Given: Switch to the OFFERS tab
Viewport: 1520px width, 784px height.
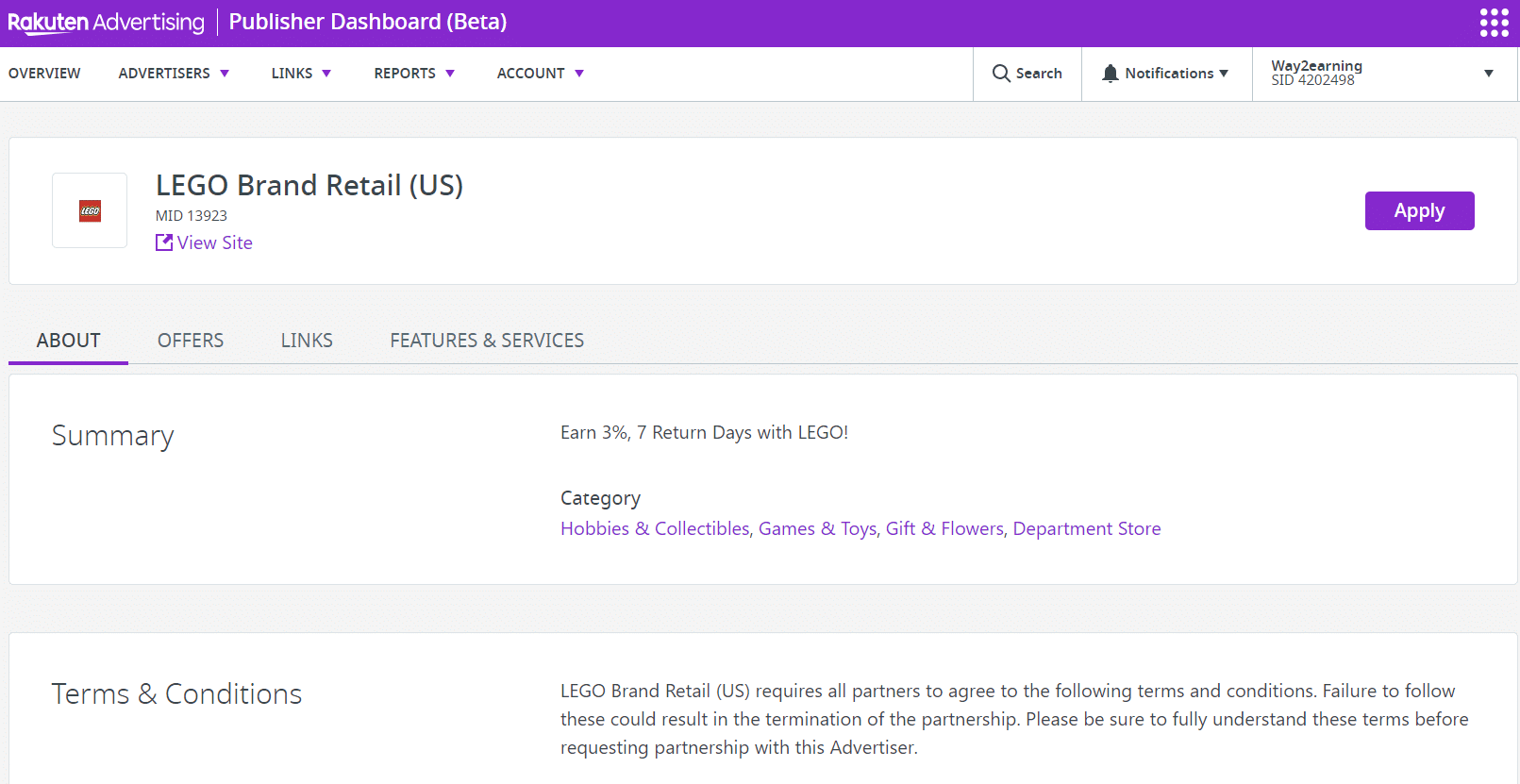Looking at the screenshot, I should tap(191, 341).
